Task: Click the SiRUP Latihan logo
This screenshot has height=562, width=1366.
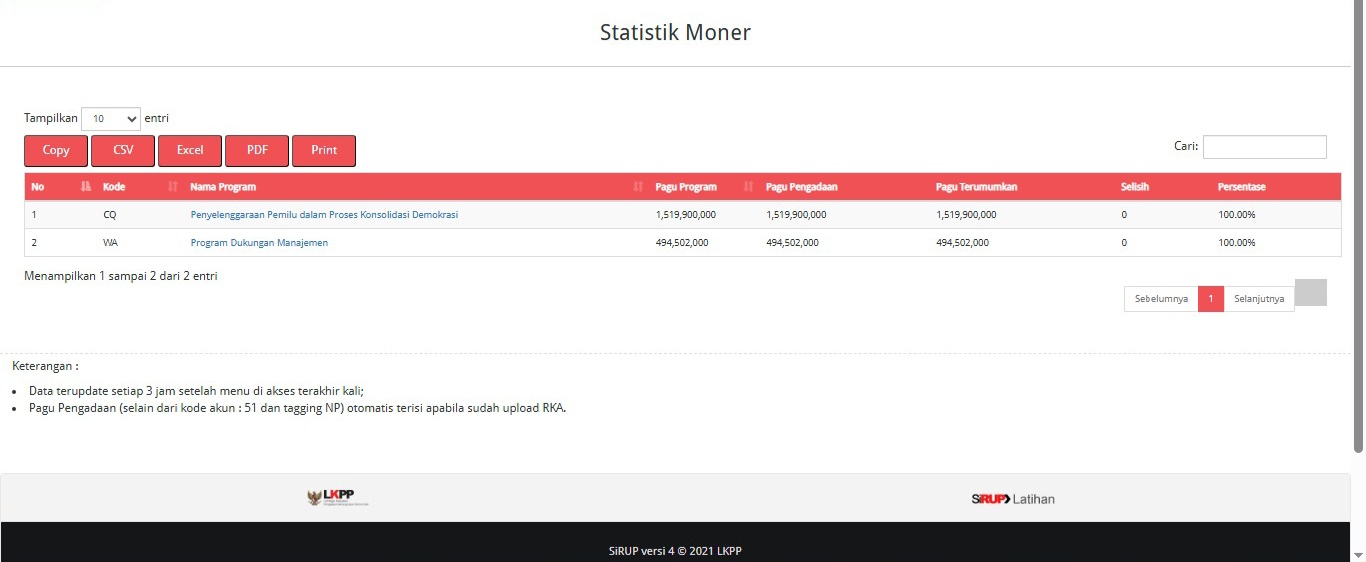Action: 1013,499
